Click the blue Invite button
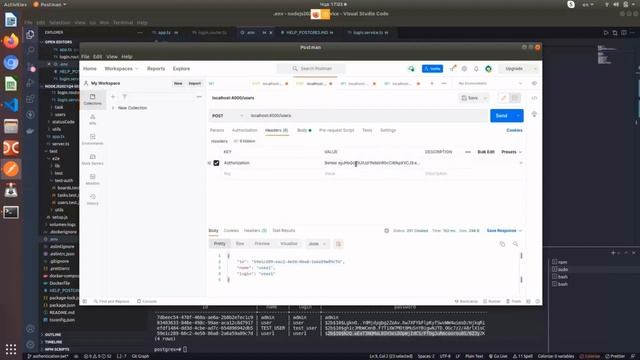This screenshot has width=640, height=360. (432, 69)
